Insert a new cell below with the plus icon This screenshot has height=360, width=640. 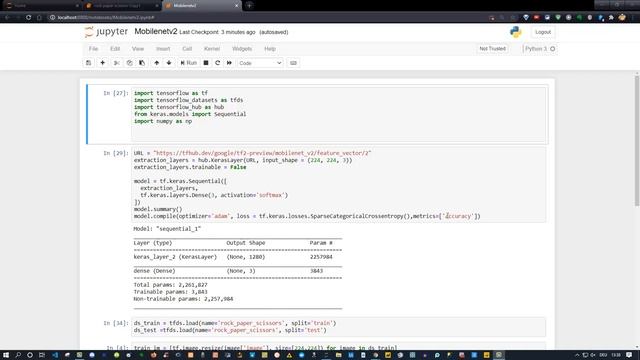click(102, 63)
